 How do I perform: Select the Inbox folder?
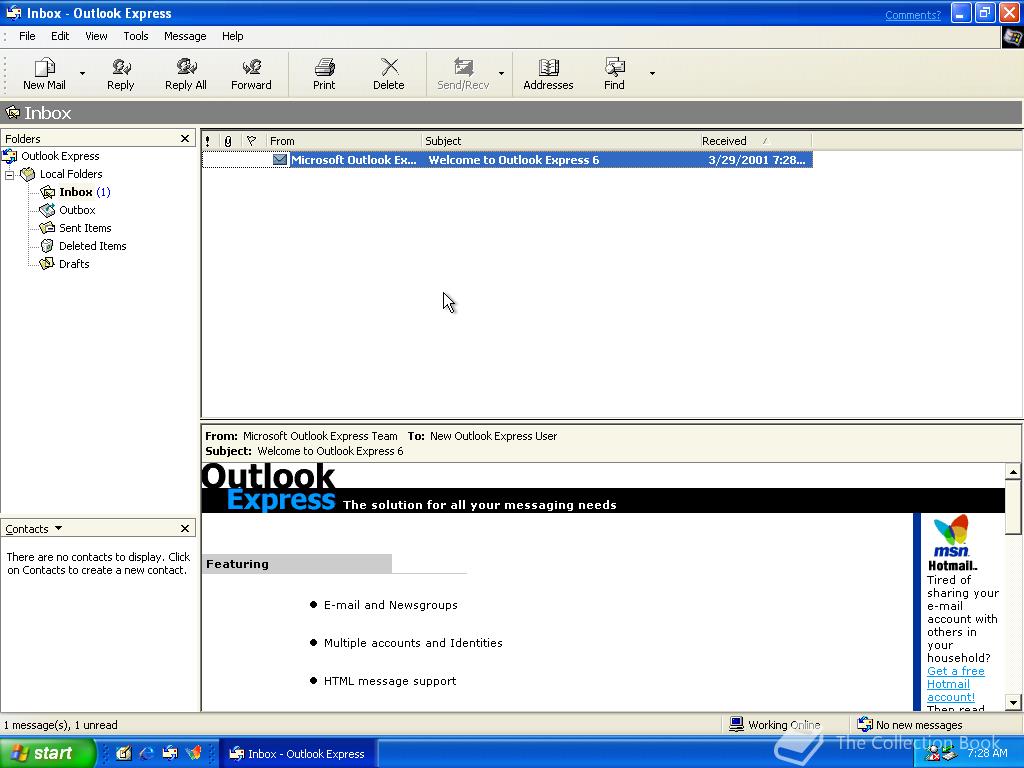click(75, 192)
